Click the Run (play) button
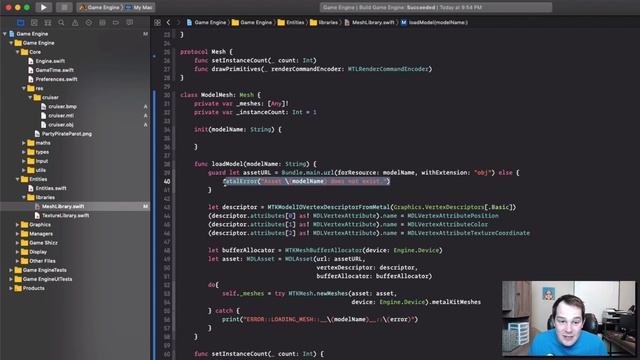640x360 pixels. (x=44, y=7)
